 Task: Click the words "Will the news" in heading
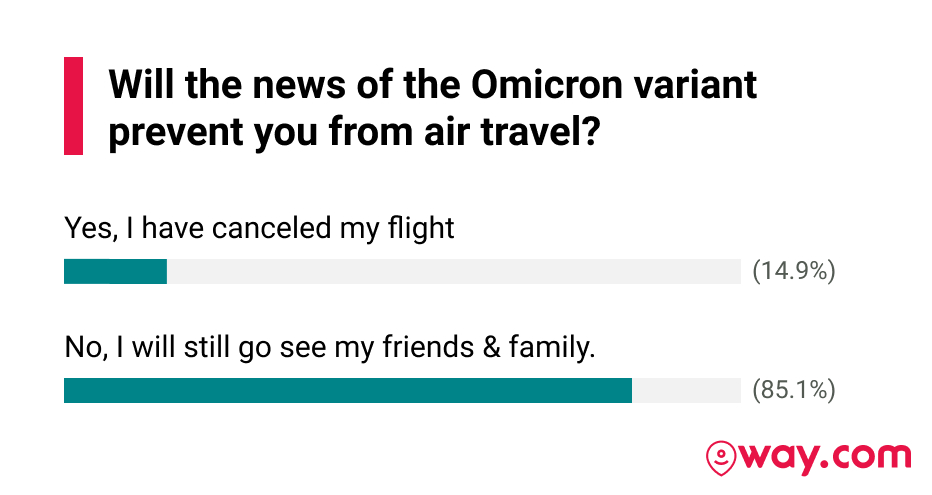[217, 85]
